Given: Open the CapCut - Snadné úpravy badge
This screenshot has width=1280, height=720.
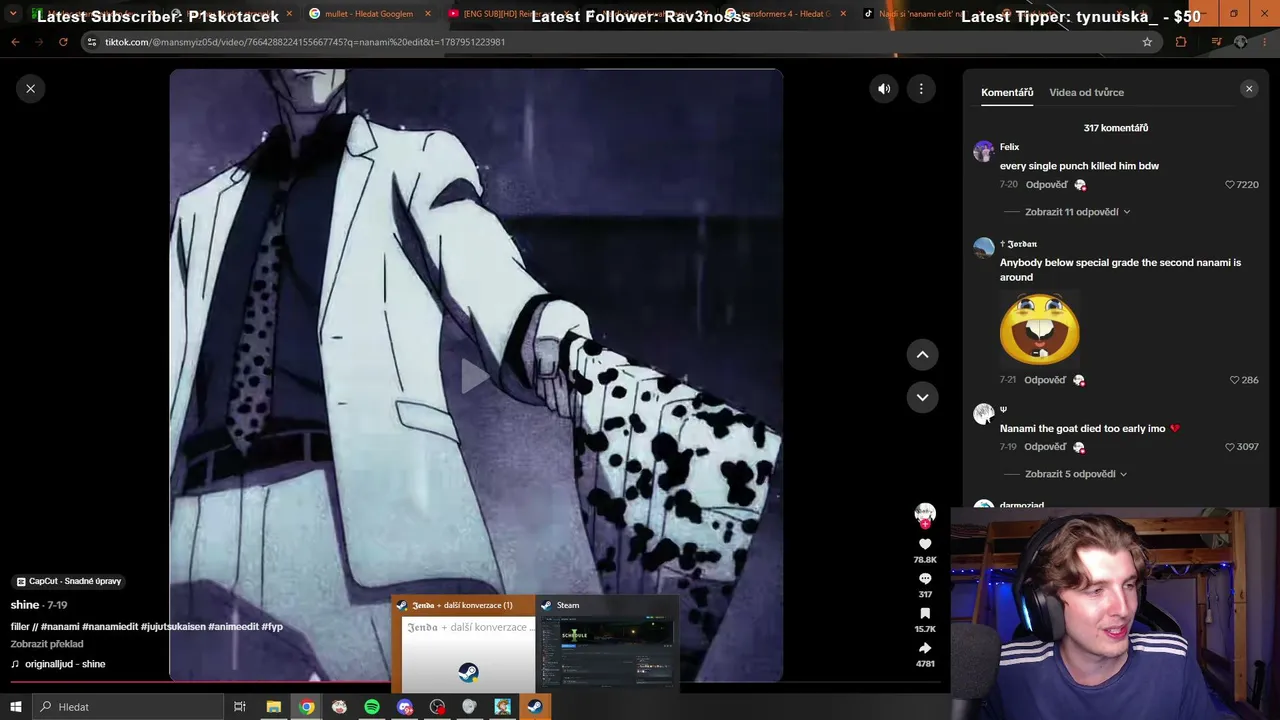Looking at the screenshot, I should click(x=69, y=581).
